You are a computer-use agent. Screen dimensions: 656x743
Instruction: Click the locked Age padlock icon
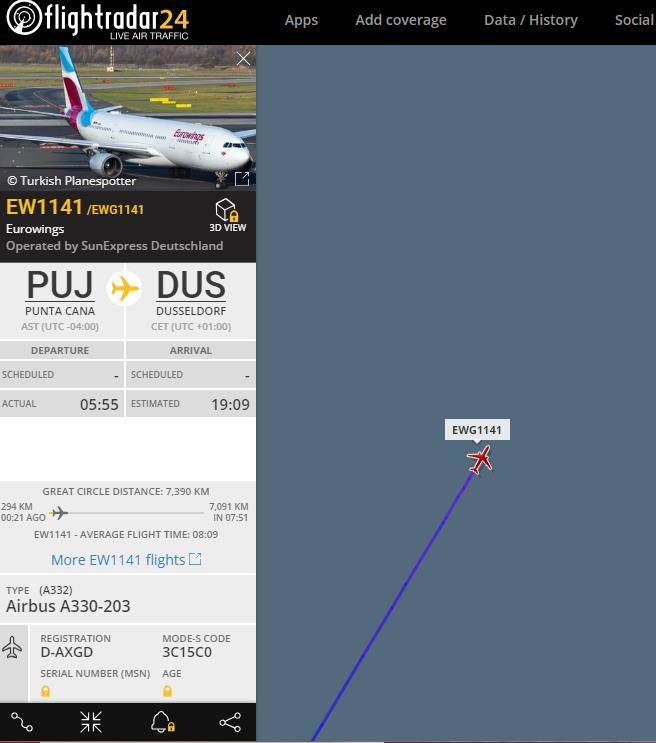[167, 691]
